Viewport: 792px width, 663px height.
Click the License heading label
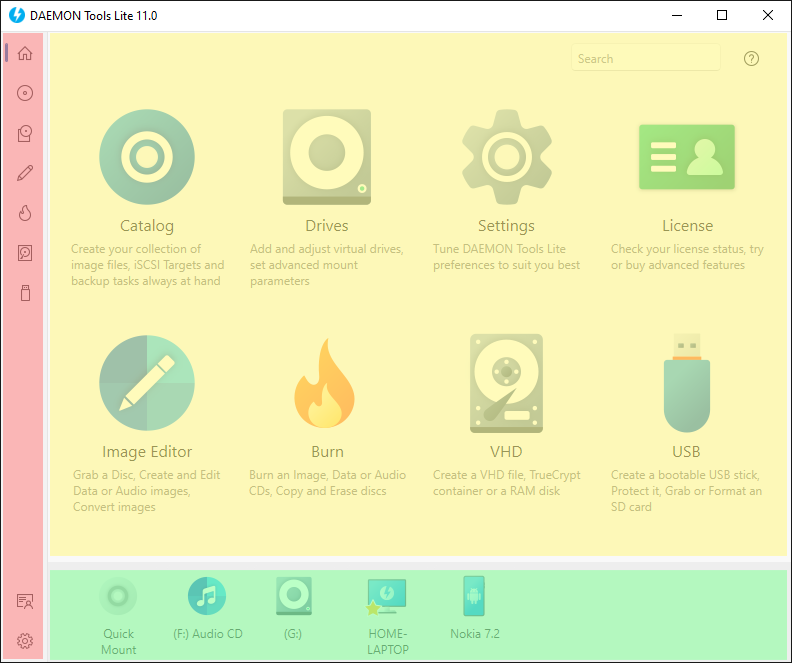point(687,226)
